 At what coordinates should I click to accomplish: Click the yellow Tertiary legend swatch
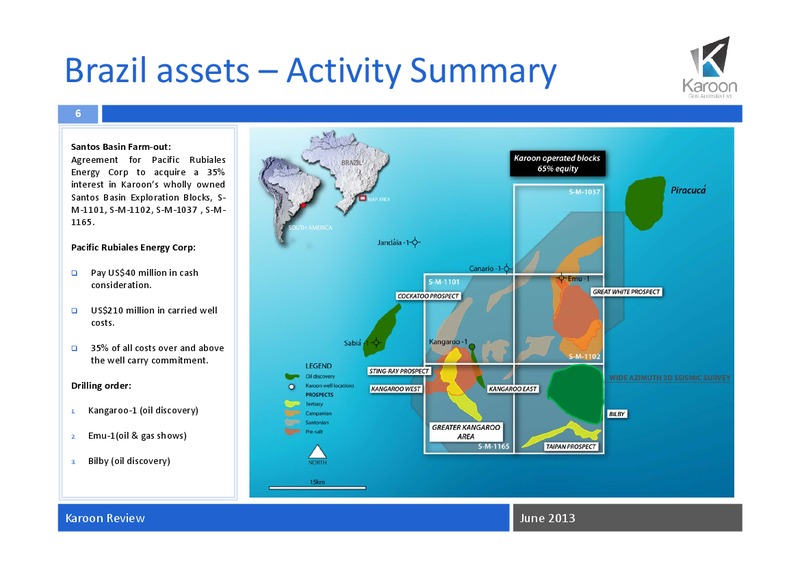292,404
